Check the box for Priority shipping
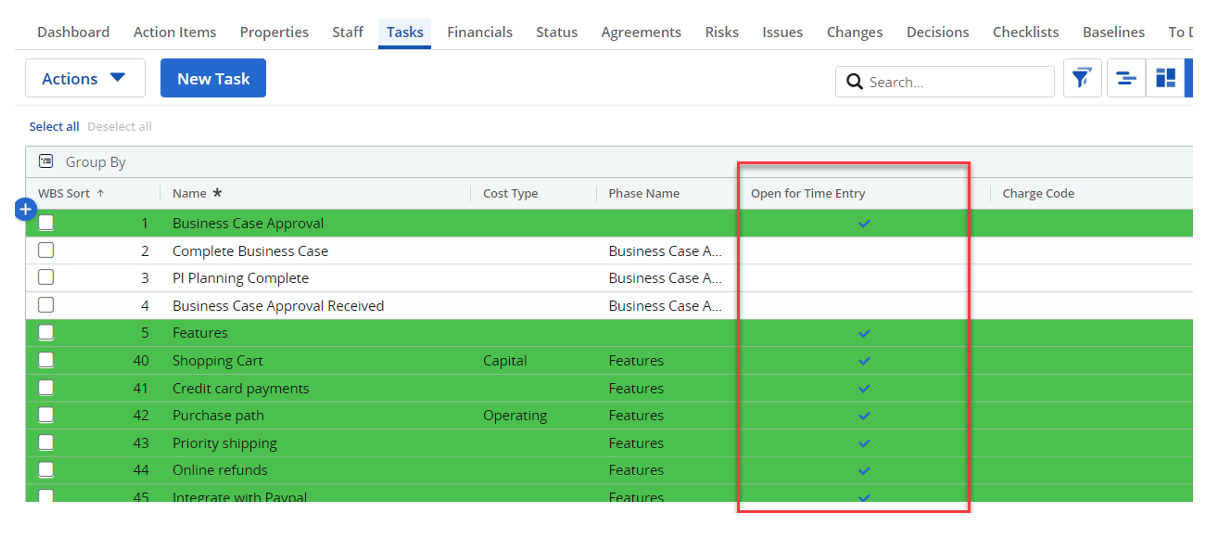This screenshot has width=1218, height=545. [46, 442]
